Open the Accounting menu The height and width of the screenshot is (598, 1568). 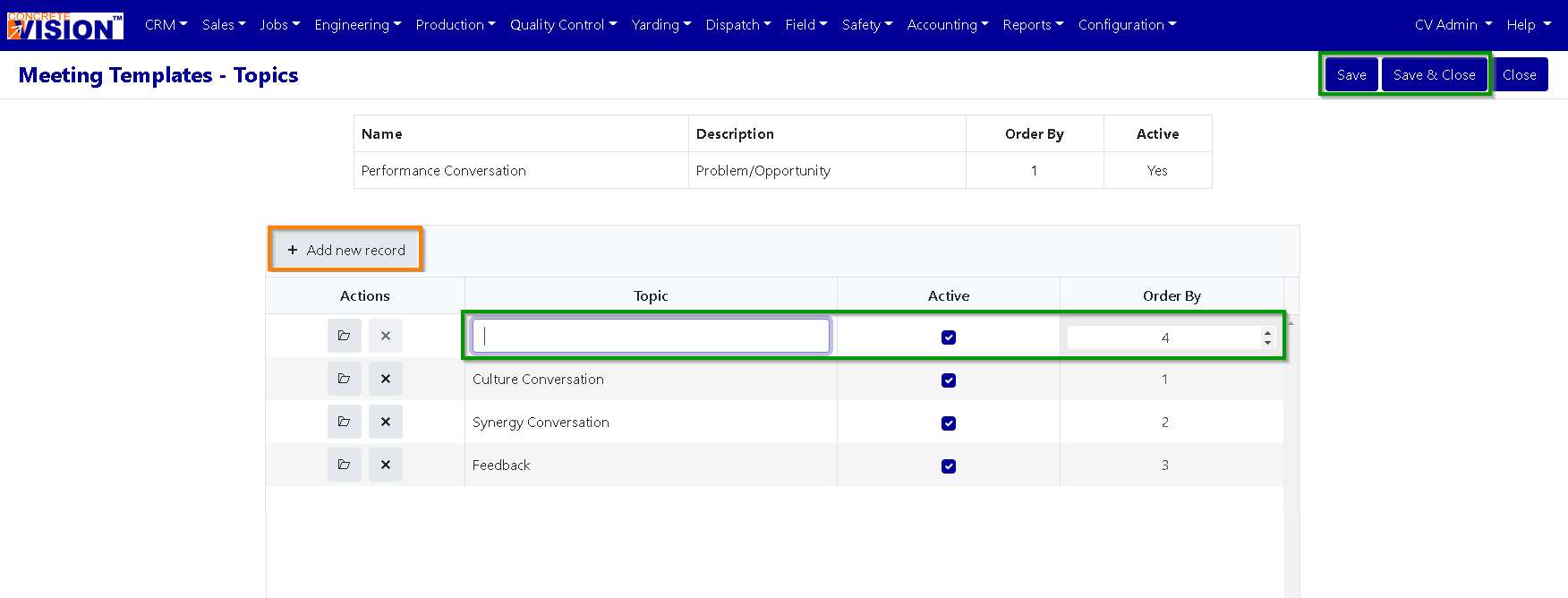[948, 25]
